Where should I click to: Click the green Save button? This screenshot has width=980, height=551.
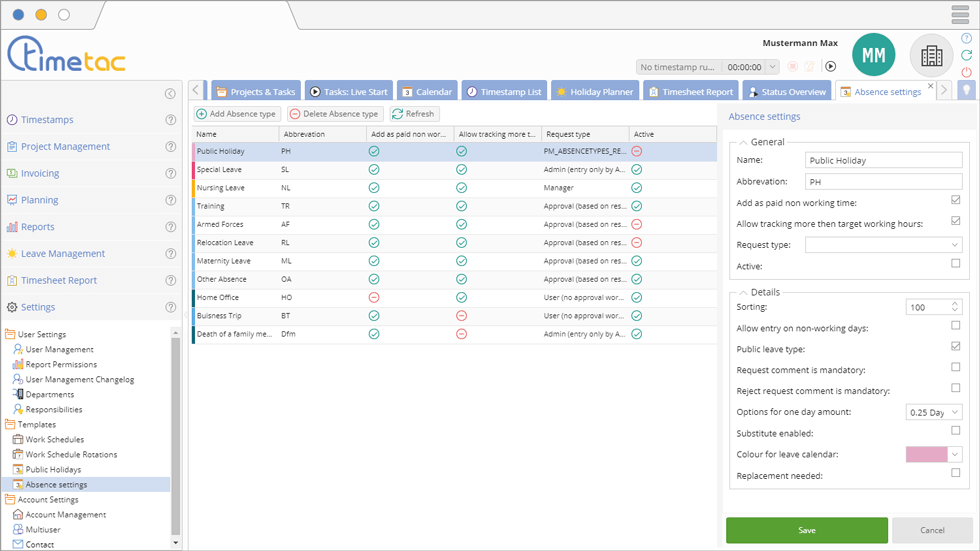806,530
